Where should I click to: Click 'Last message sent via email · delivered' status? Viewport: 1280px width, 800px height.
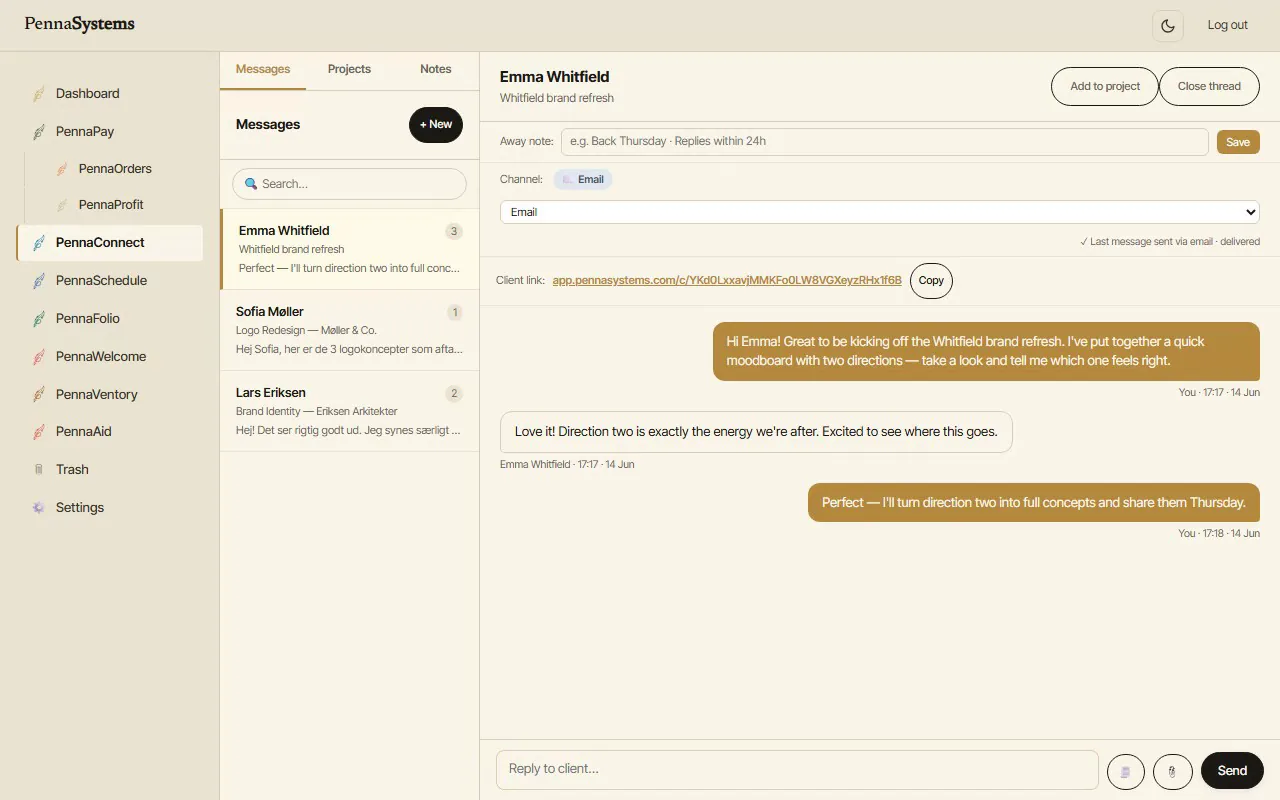pos(1170,242)
